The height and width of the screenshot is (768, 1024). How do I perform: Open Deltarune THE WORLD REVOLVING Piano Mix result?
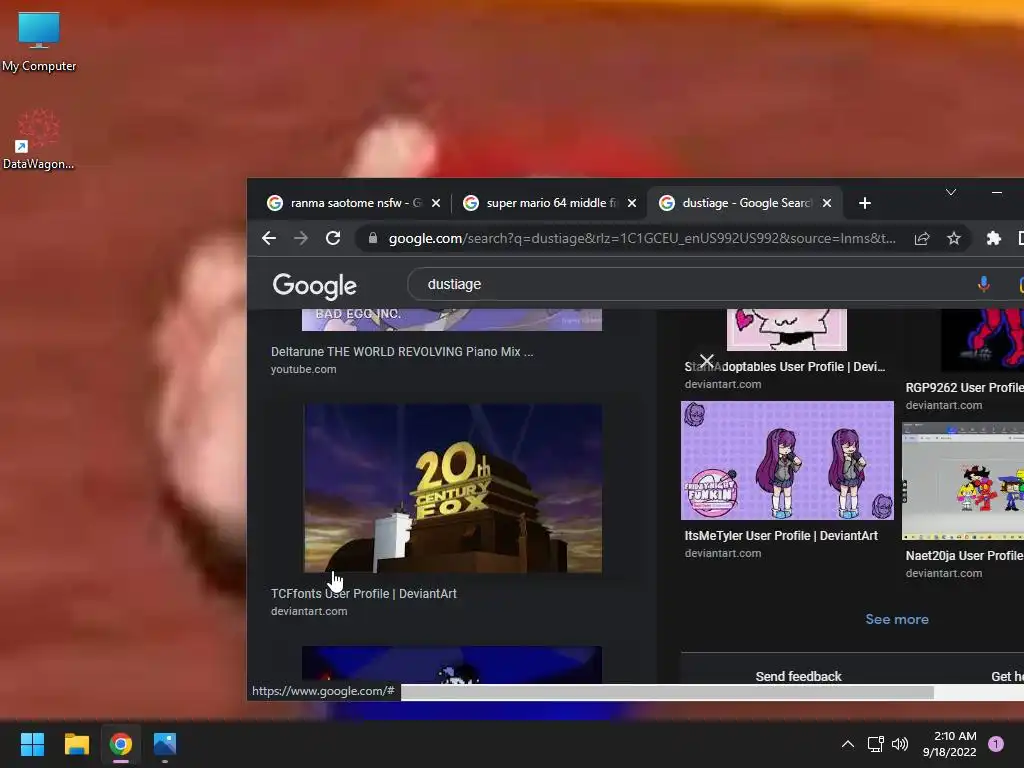click(x=402, y=351)
